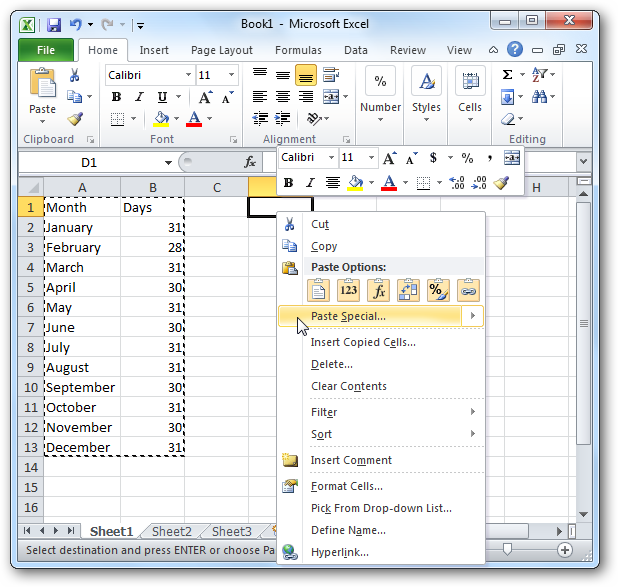Choose the Paste Formulas fx option
The height and width of the screenshot is (587, 618).
[378, 290]
